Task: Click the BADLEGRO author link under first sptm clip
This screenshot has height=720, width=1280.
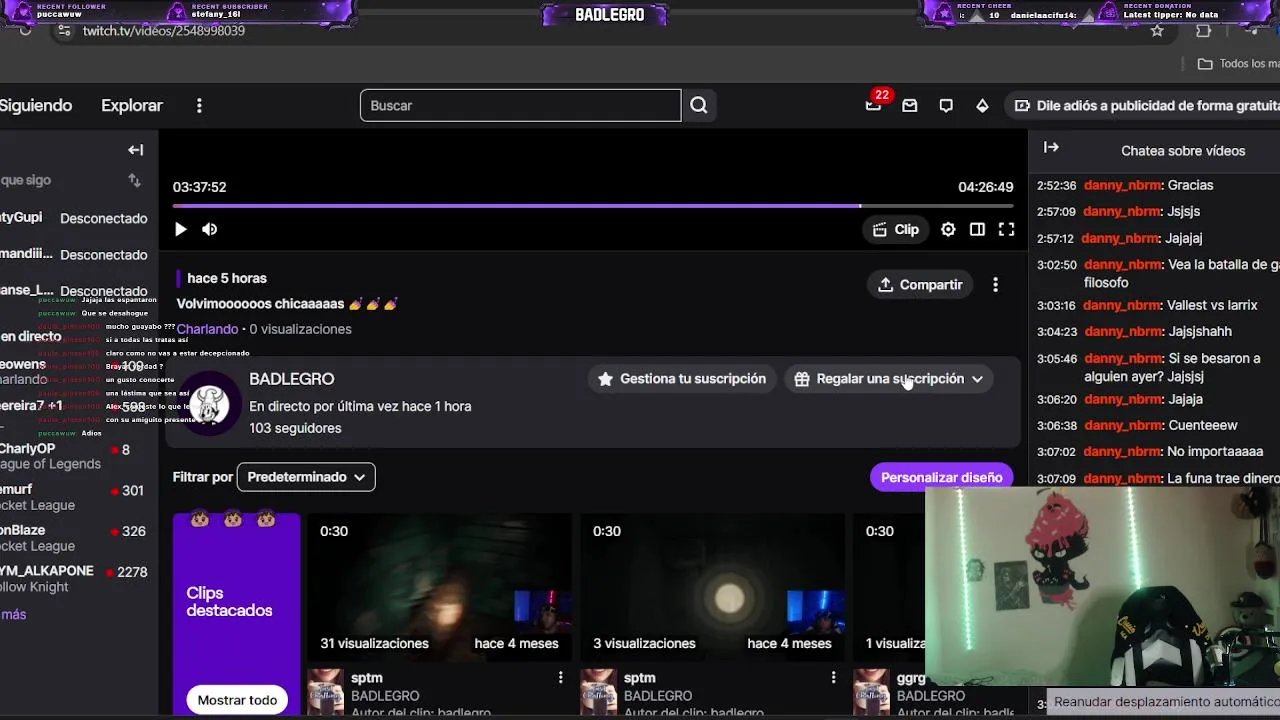Action: point(385,696)
